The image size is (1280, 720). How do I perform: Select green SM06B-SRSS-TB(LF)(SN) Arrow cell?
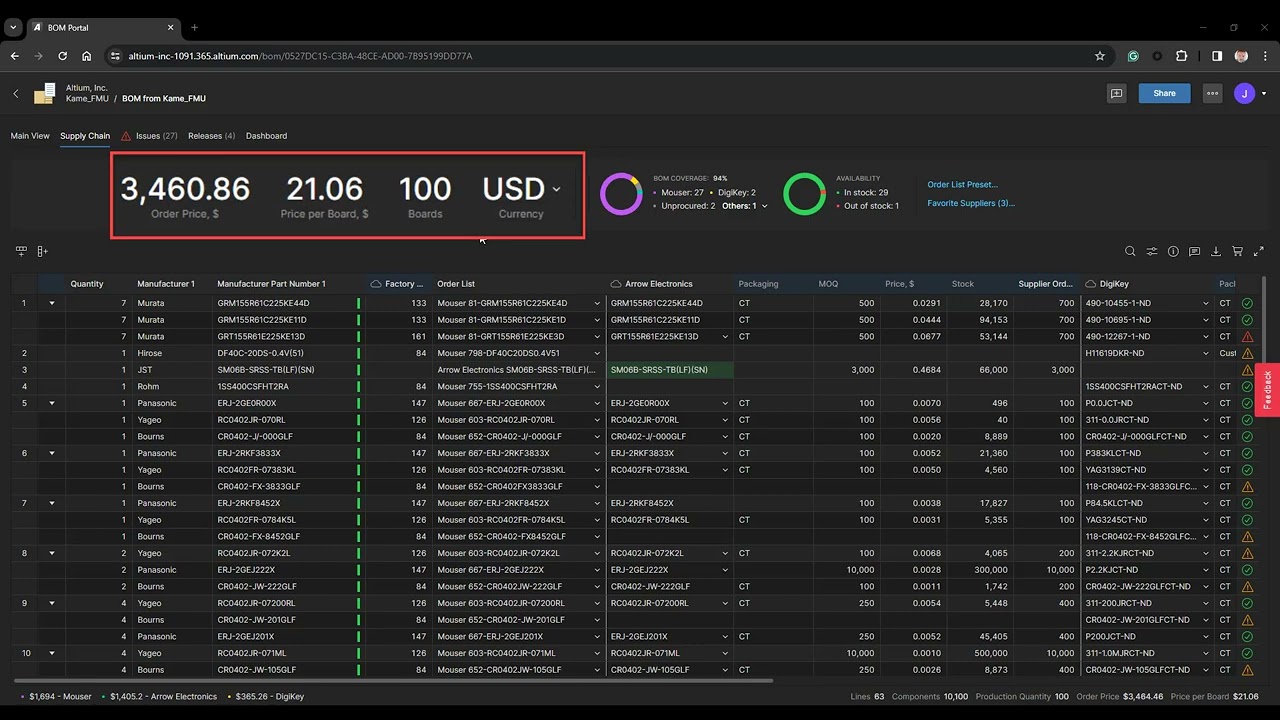[x=670, y=370]
